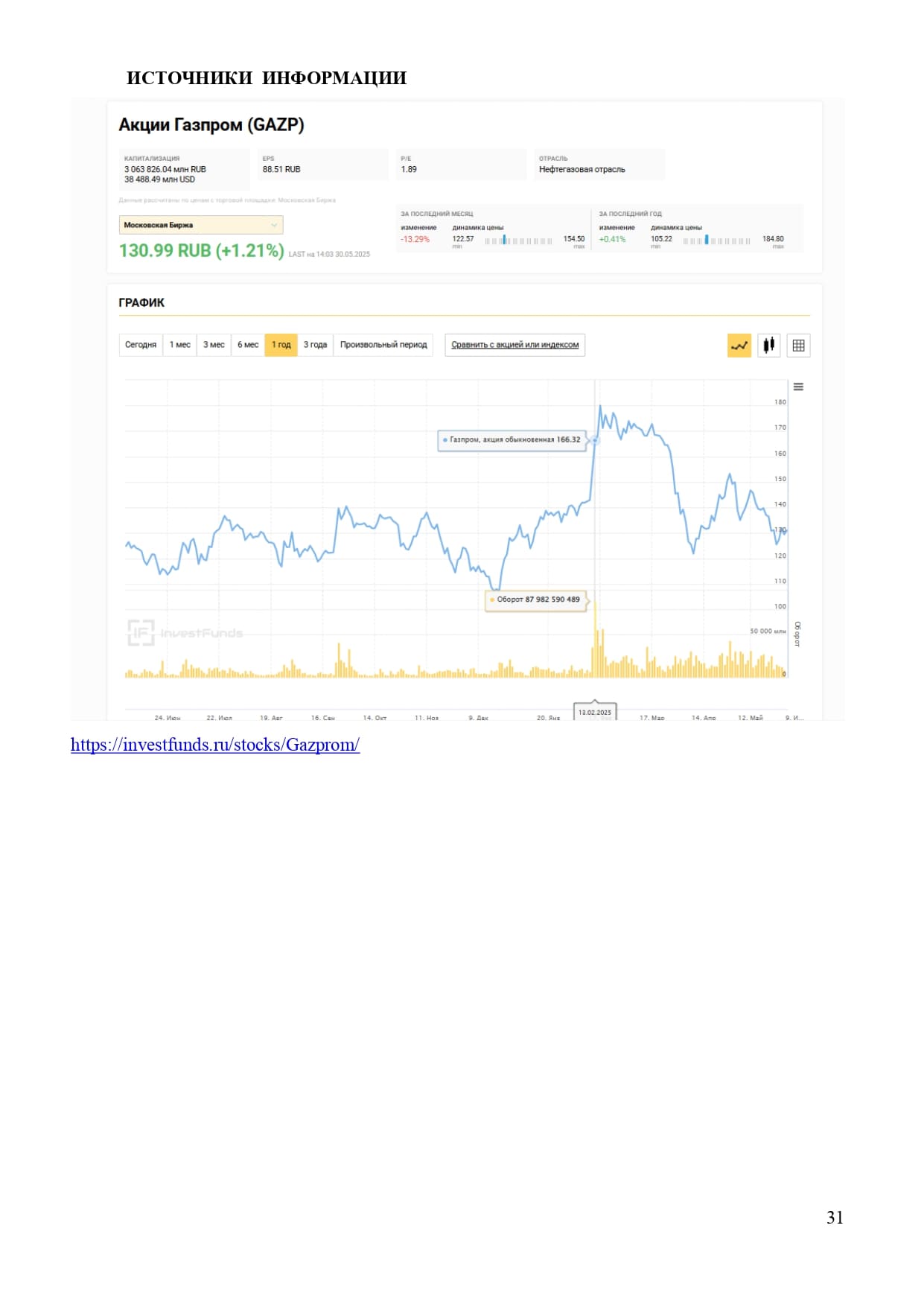Click the Газпром 166.32 price tooltip
Screen dimensions: 924x1307
click(x=512, y=440)
